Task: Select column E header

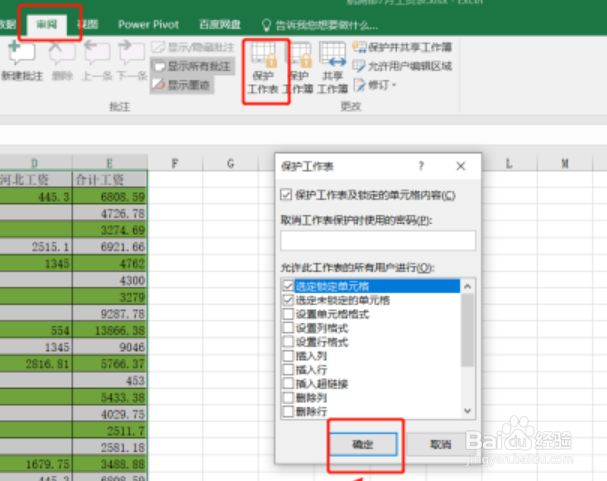Action: (110, 163)
